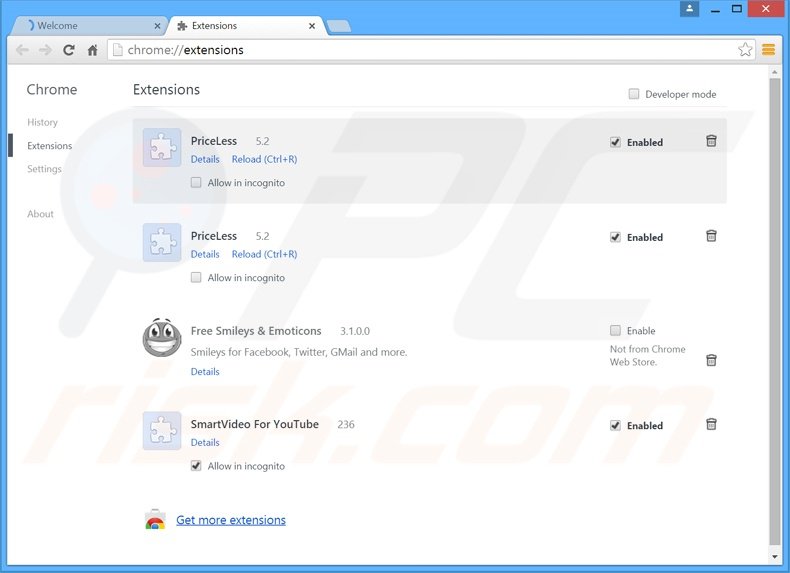
Task: Remove Free Smileys & Emoticons via trash icon
Action: pyautogui.click(x=711, y=360)
